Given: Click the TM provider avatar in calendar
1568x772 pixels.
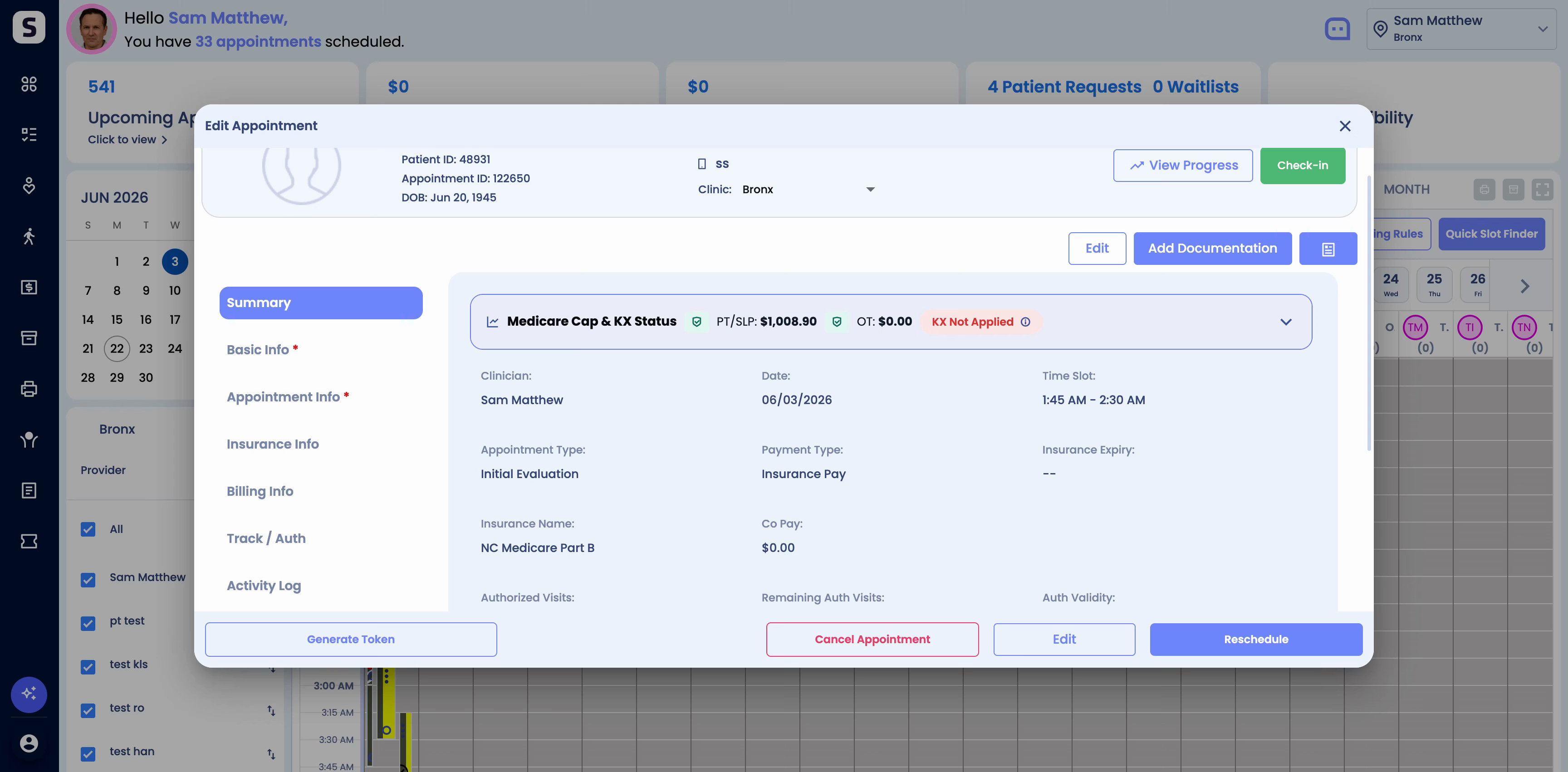Looking at the screenshot, I should (1415, 327).
